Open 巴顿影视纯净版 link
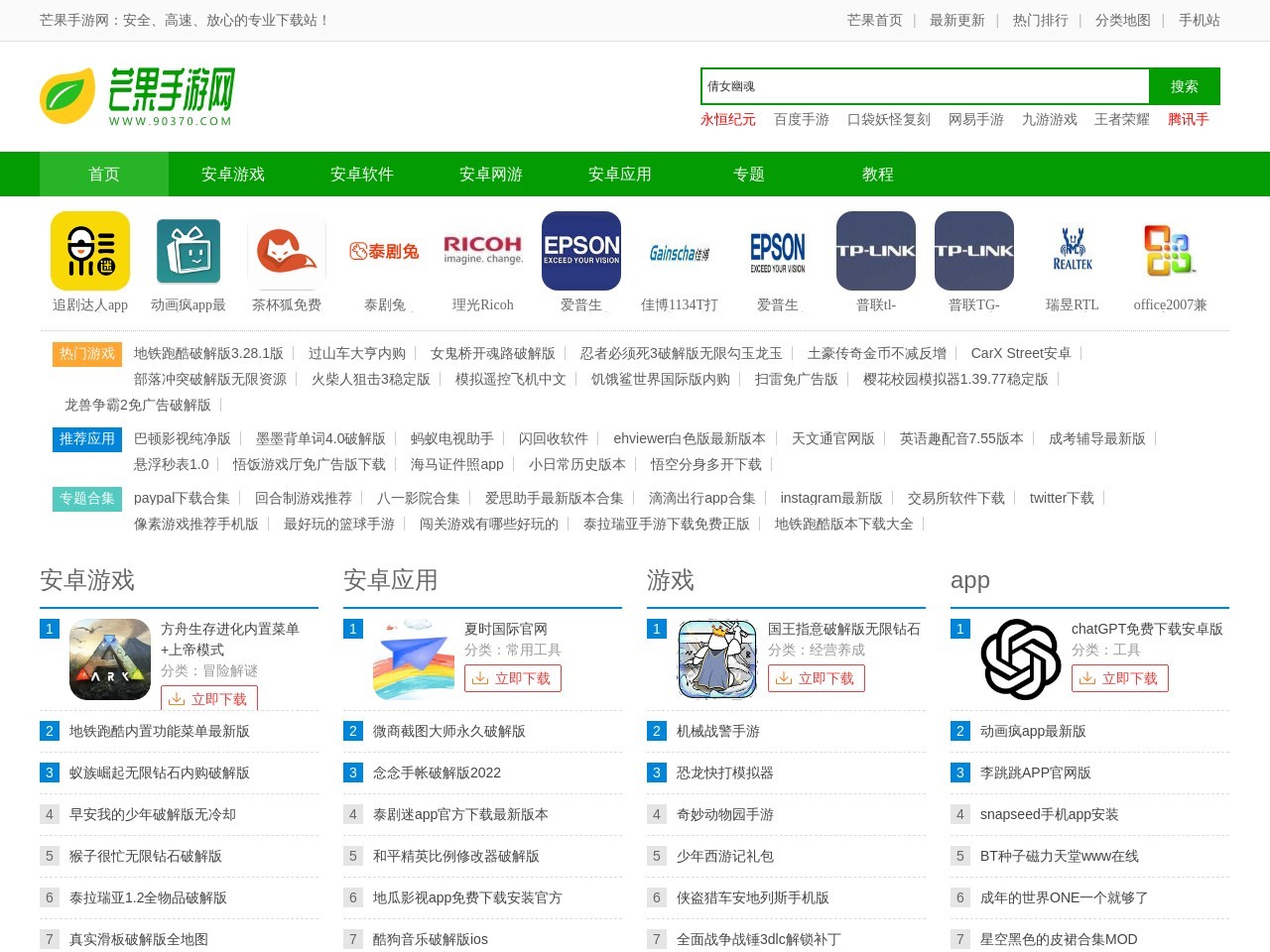Image resolution: width=1270 pixels, height=952 pixels. tap(183, 438)
